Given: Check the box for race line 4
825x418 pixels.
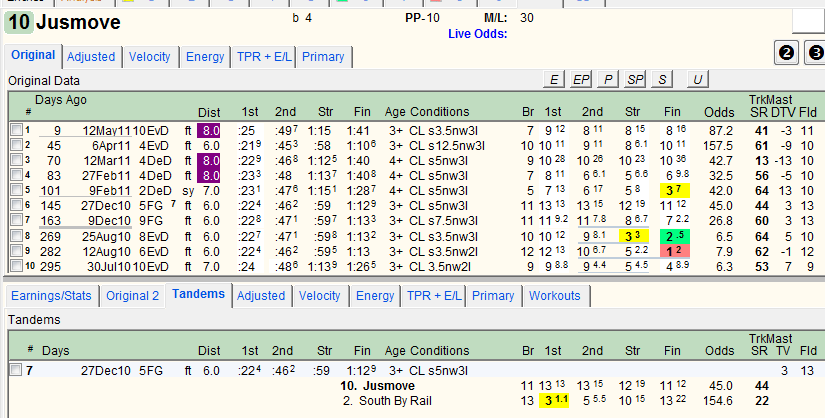Looking at the screenshot, I should pyautogui.click(x=17, y=175).
